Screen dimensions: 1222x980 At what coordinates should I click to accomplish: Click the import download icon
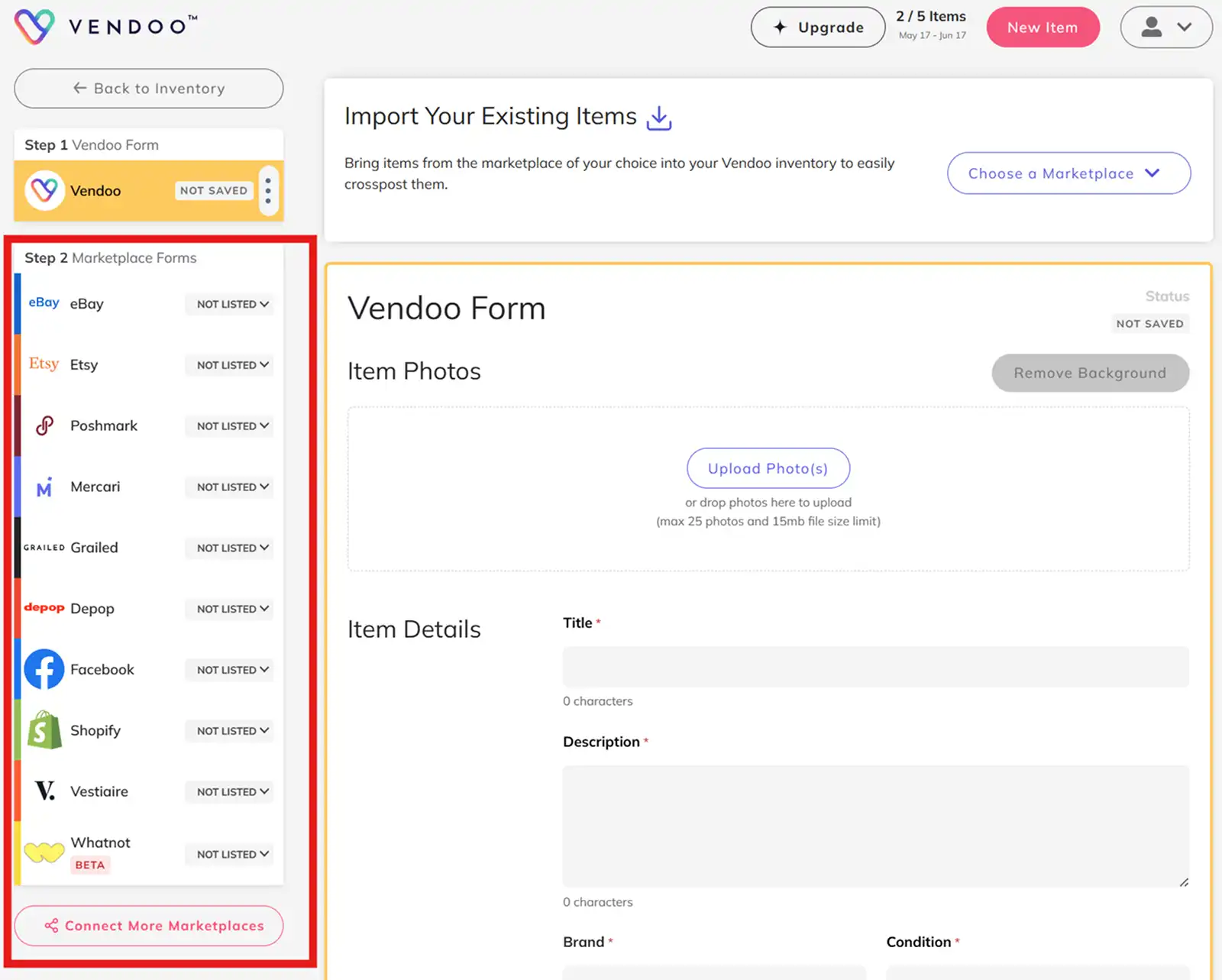click(x=659, y=118)
